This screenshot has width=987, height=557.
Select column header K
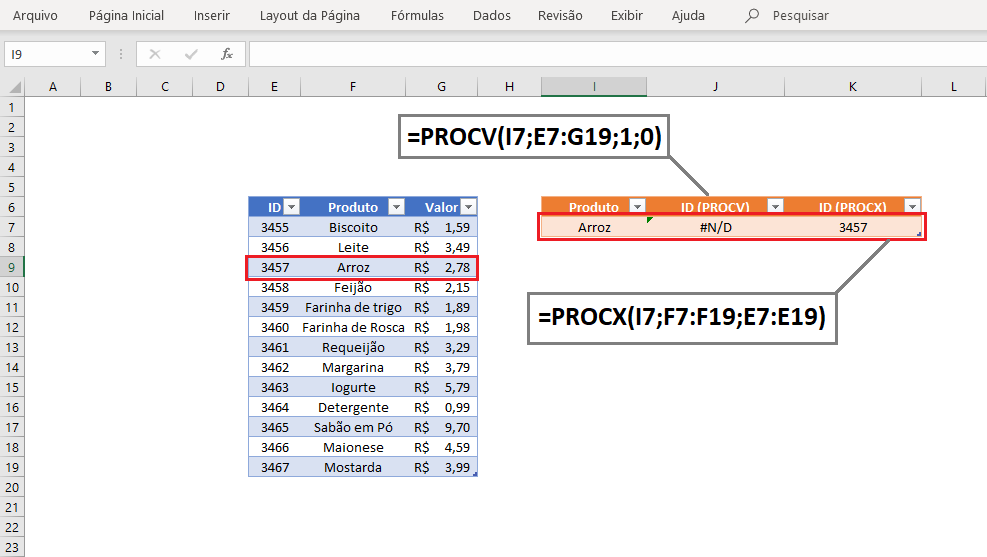point(853,87)
